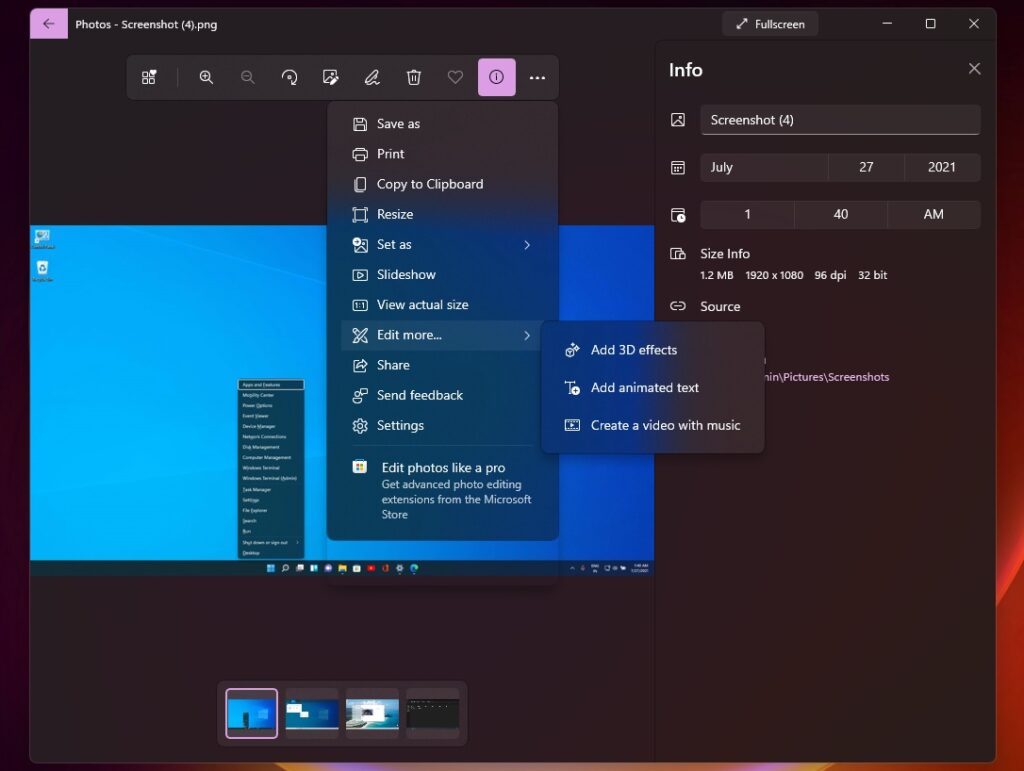Open the see more options menu
The width and height of the screenshot is (1024, 771).
click(538, 77)
